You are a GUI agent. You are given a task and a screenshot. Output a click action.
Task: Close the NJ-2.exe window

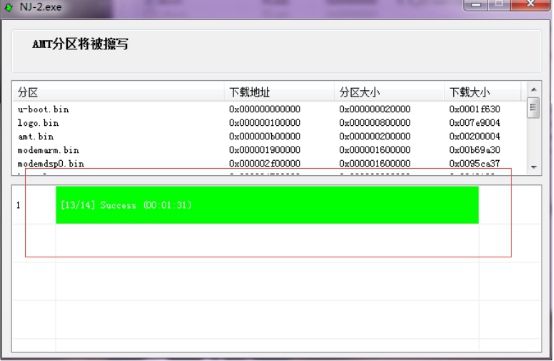[x=530, y=5]
